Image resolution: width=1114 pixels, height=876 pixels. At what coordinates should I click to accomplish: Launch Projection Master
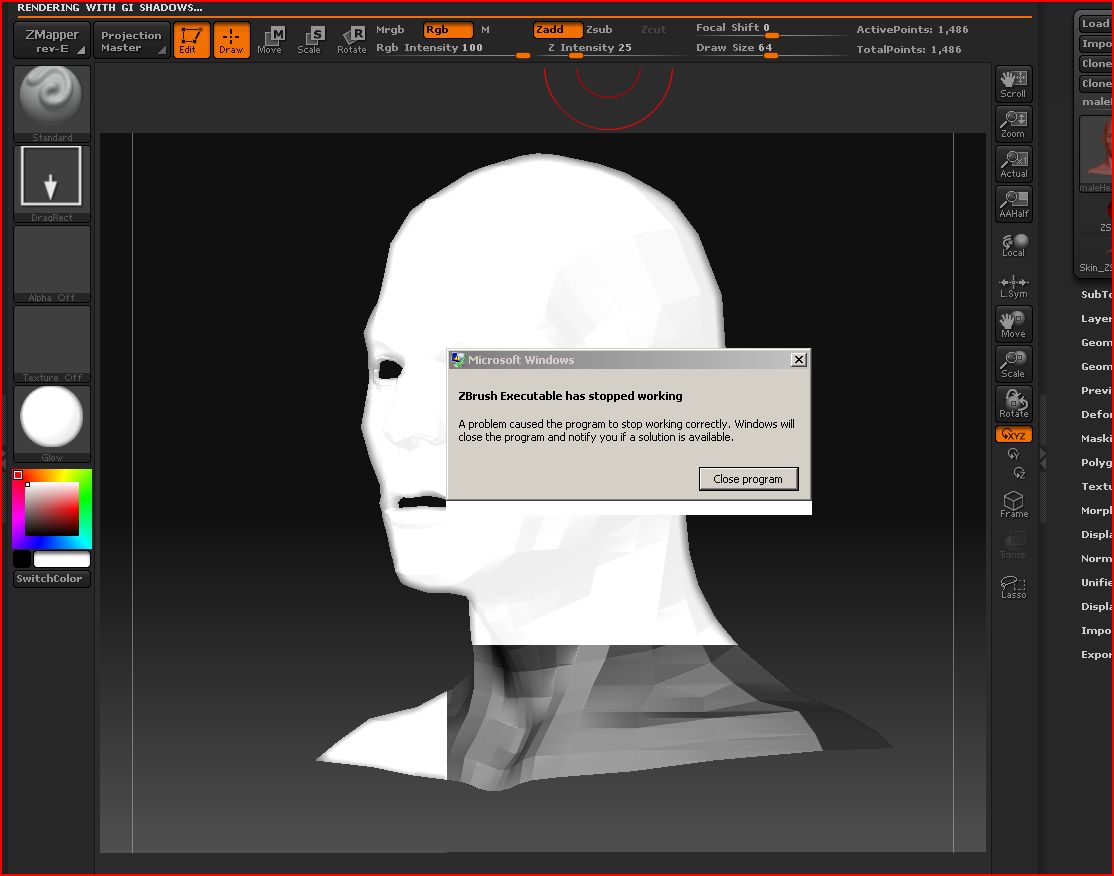click(132, 40)
